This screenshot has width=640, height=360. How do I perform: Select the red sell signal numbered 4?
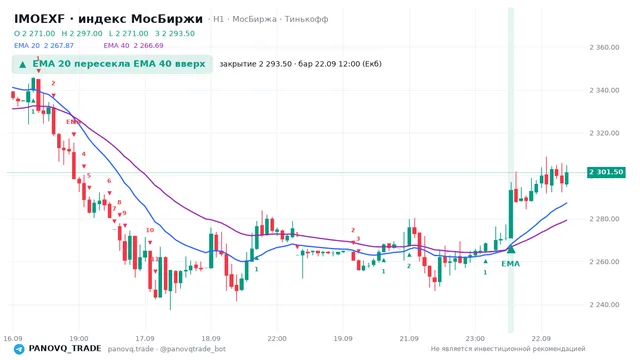tap(84, 154)
